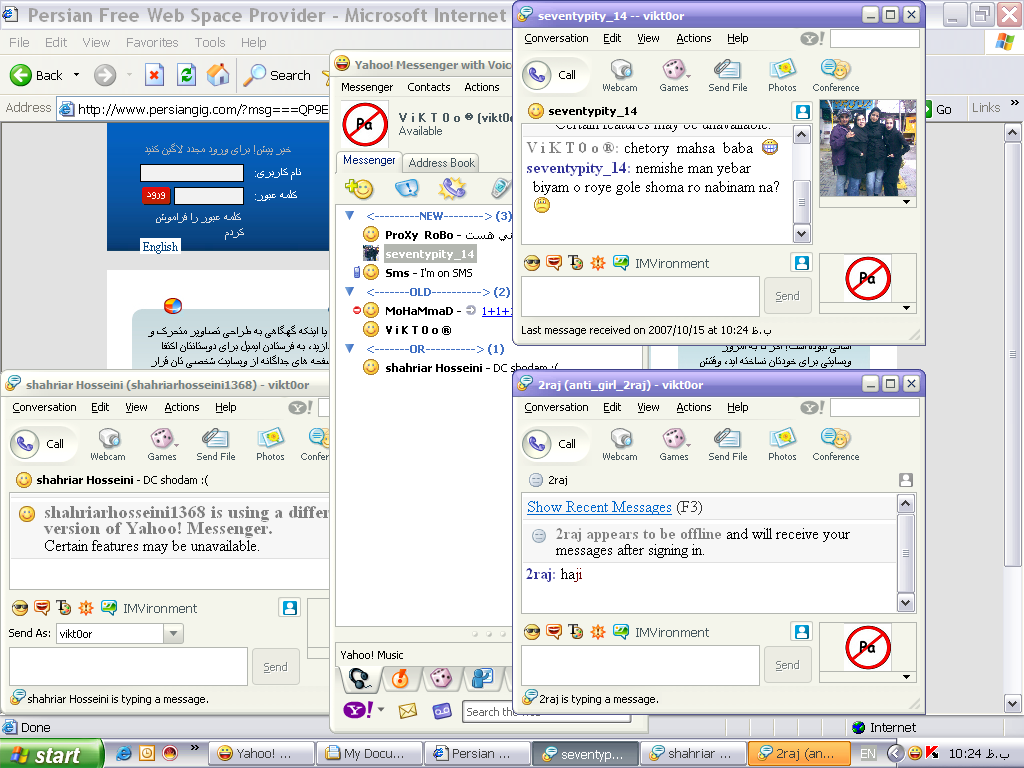Open dropdown under your avatar in 2raj window
This screenshot has width=1024, height=768.
click(x=906, y=677)
